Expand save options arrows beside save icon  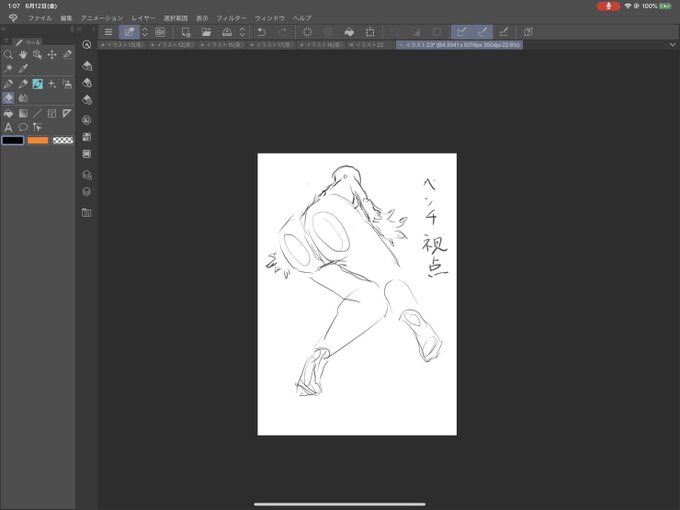click(242, 32)
